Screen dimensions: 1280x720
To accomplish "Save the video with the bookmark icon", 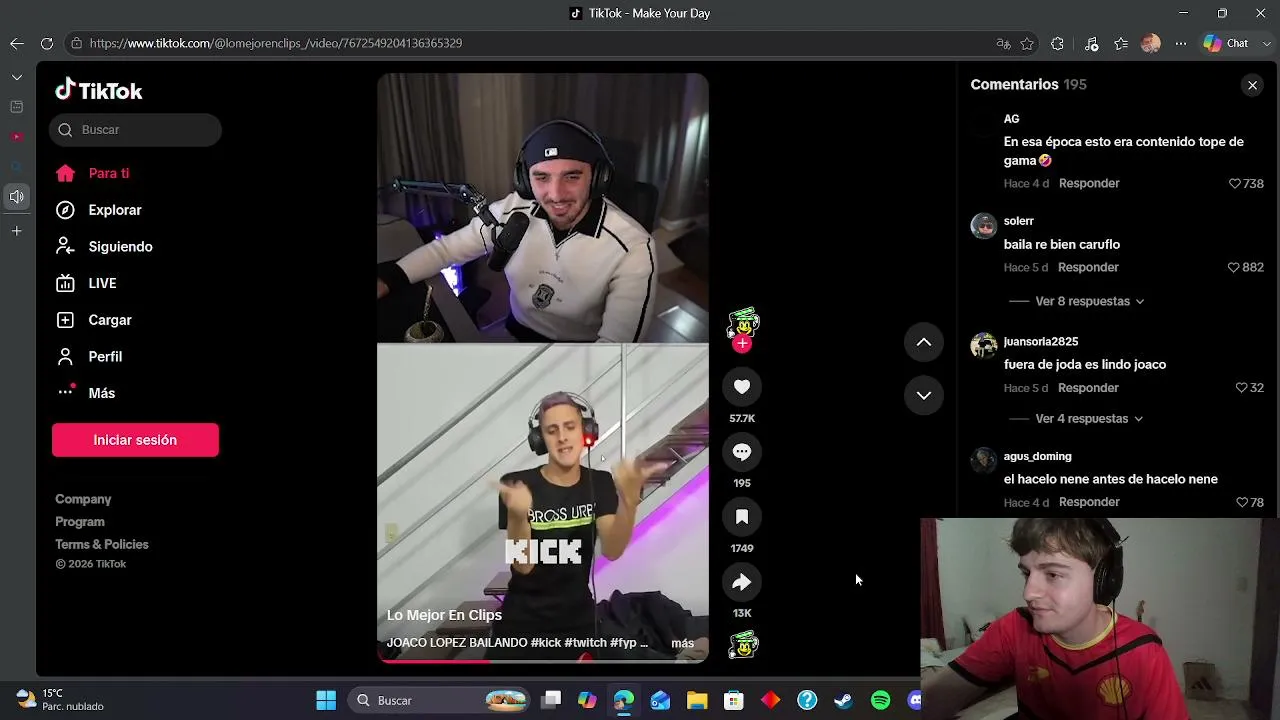I will [742, 517].
